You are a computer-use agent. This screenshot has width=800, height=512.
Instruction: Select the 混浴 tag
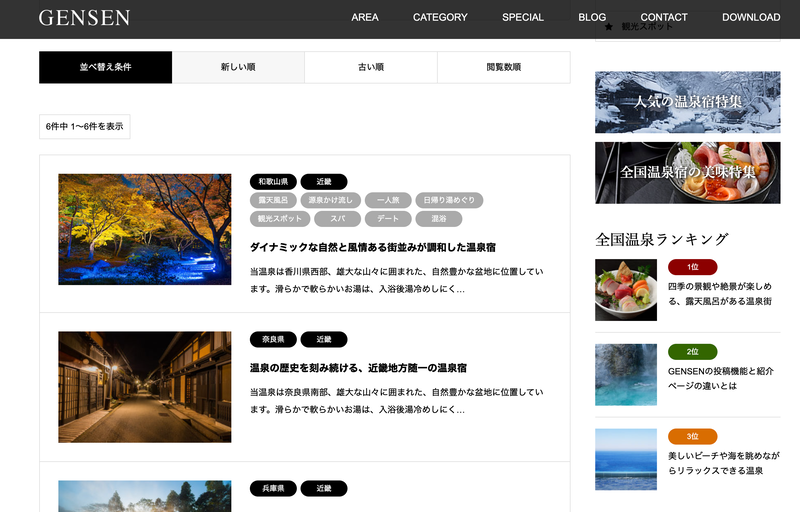click(439, 219)
